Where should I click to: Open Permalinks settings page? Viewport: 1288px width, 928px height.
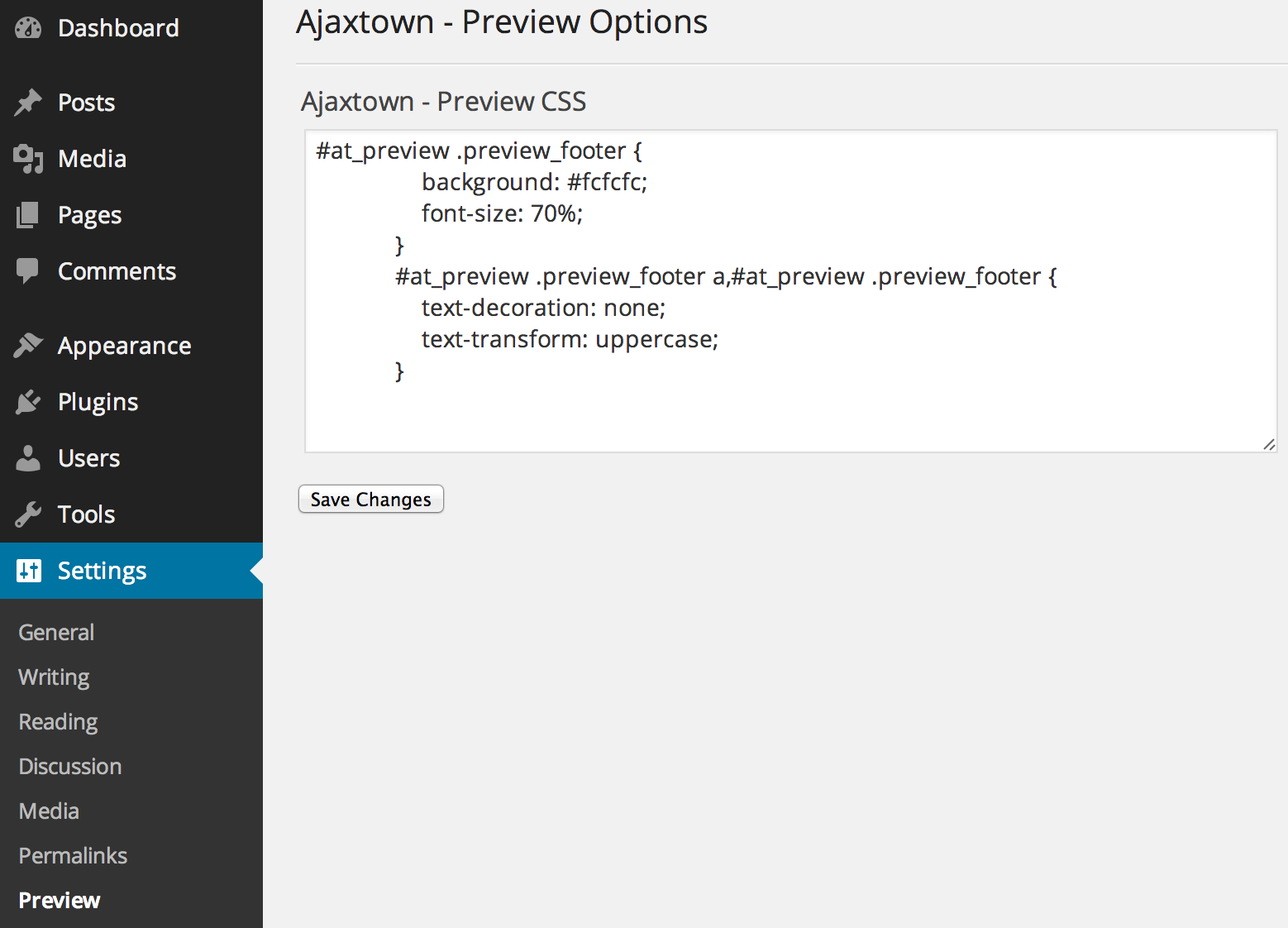point(73,856)
